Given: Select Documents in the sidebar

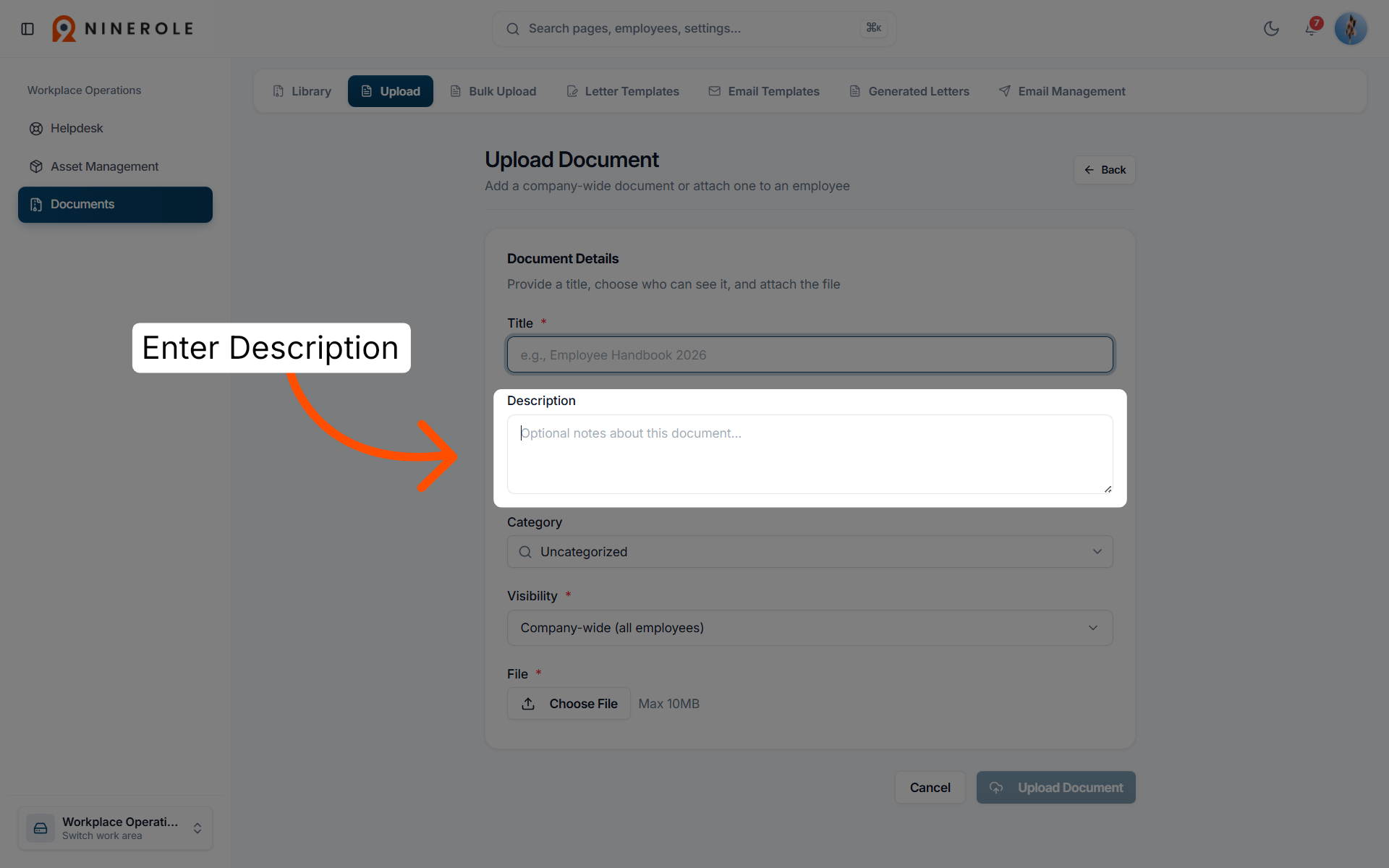Looking at the screenshot, I should (x=115, y=205).
